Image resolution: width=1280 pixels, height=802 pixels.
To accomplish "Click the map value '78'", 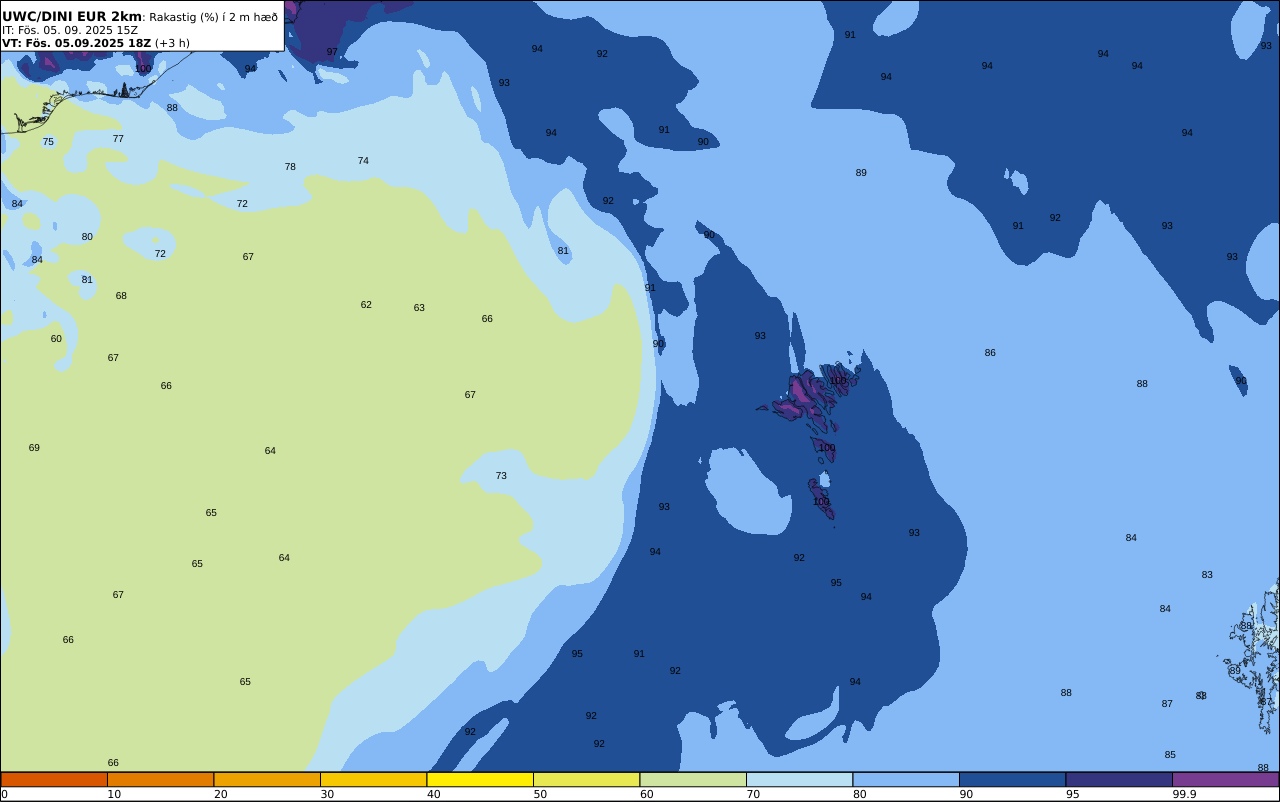I will tap(290, 167).
